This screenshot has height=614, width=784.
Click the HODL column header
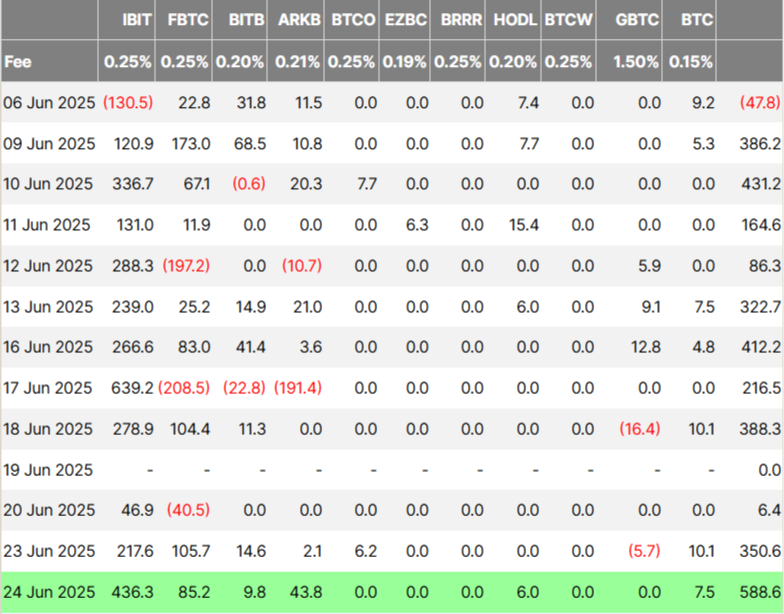(515, 20)
